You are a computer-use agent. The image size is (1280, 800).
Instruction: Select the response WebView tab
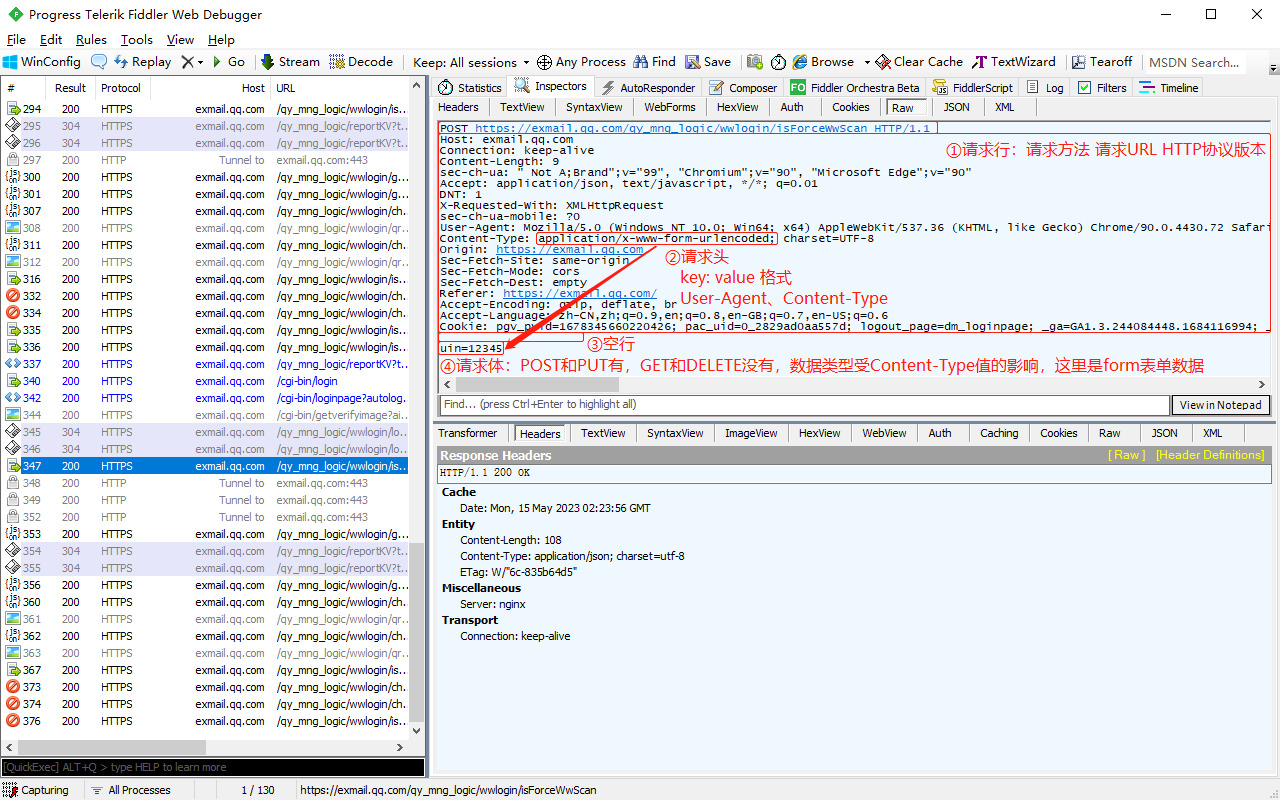pyautogui.click(x=884, y=433)
